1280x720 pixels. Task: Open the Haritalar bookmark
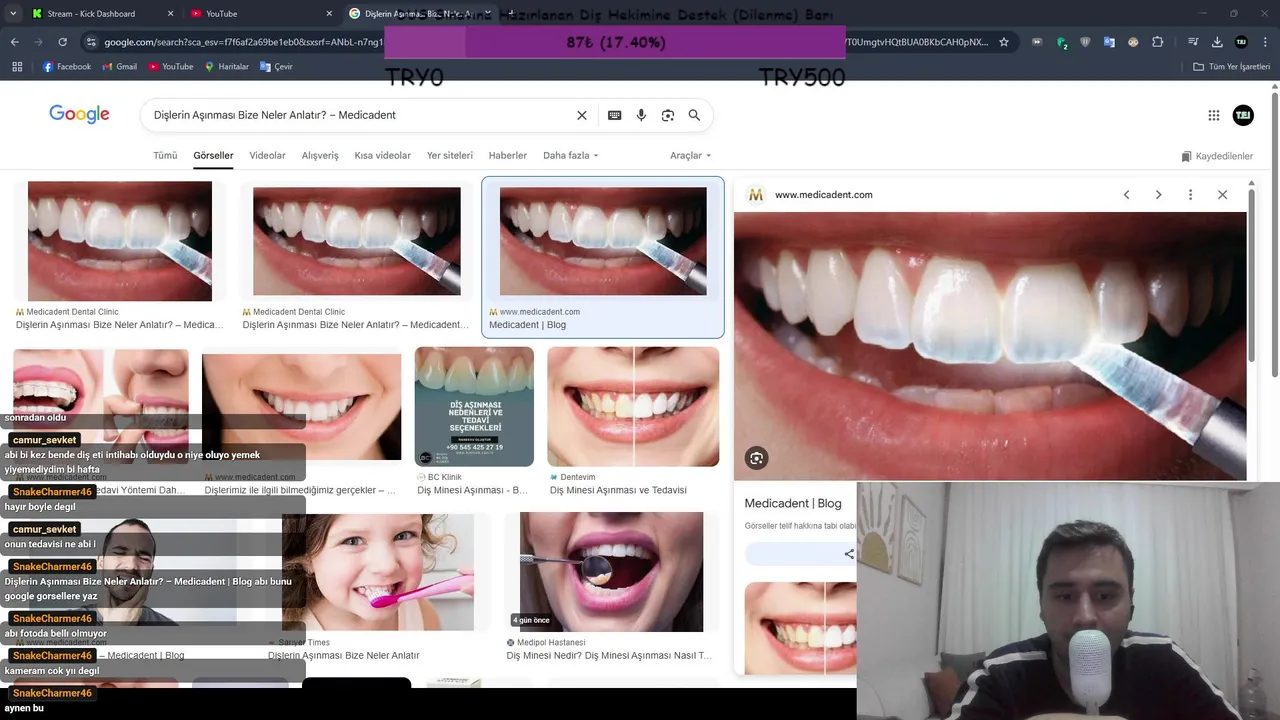[x=226, y=67]
